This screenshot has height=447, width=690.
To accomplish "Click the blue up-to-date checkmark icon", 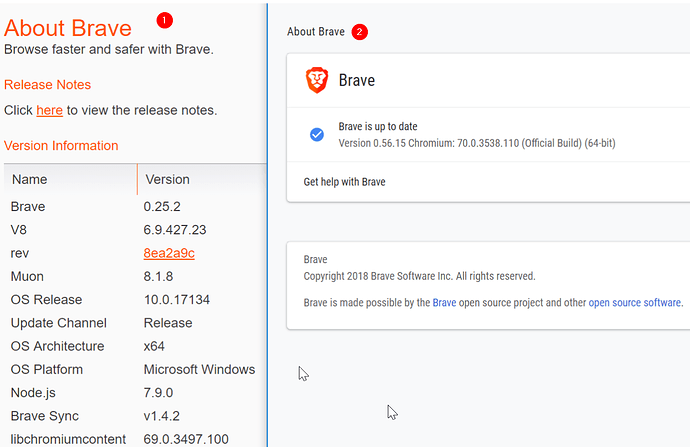I will 317,135.
